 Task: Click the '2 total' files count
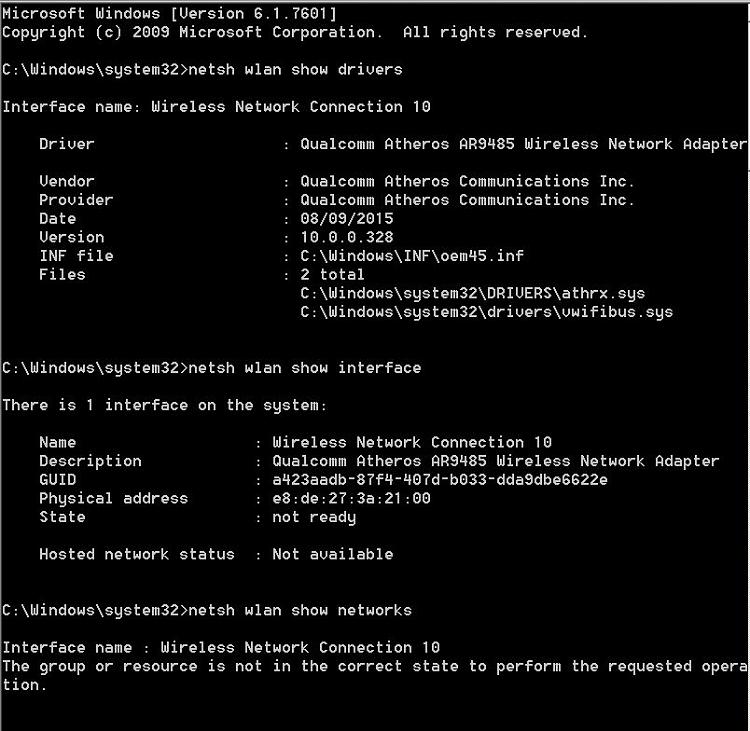tap(332, 275)
